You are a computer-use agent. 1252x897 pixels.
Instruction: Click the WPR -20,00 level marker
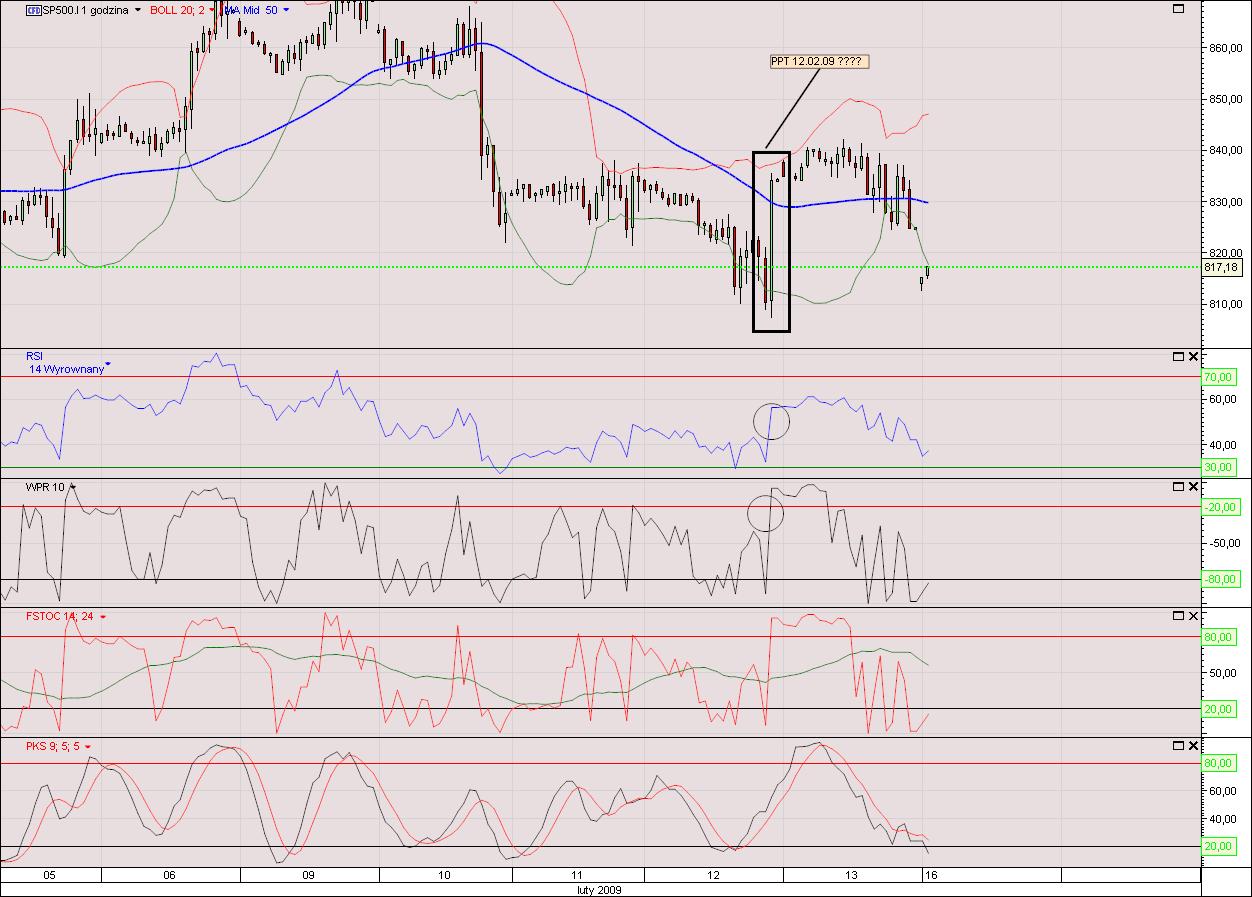(x=1221, y=507)
